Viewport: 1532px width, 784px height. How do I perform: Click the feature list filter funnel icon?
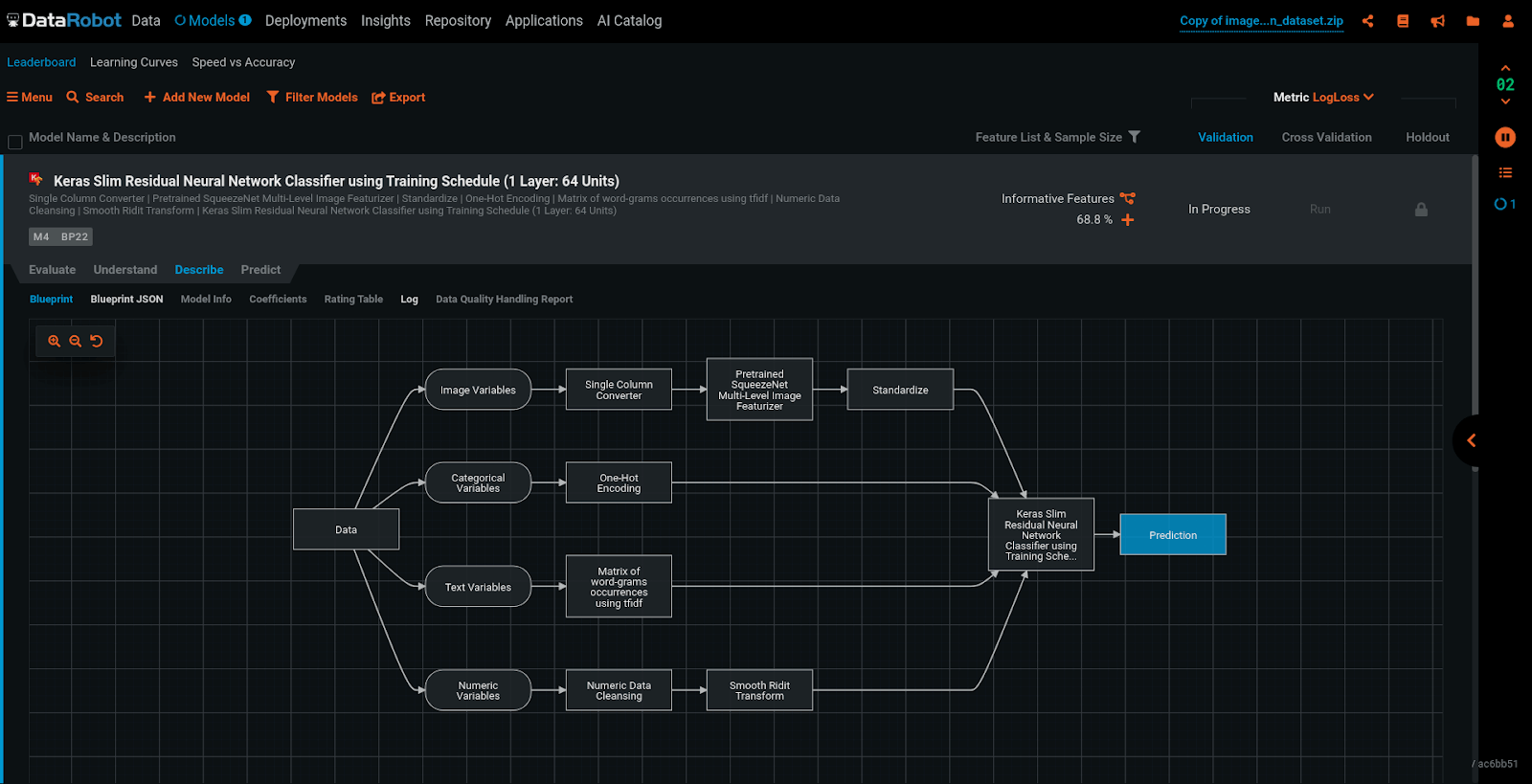1135,137
